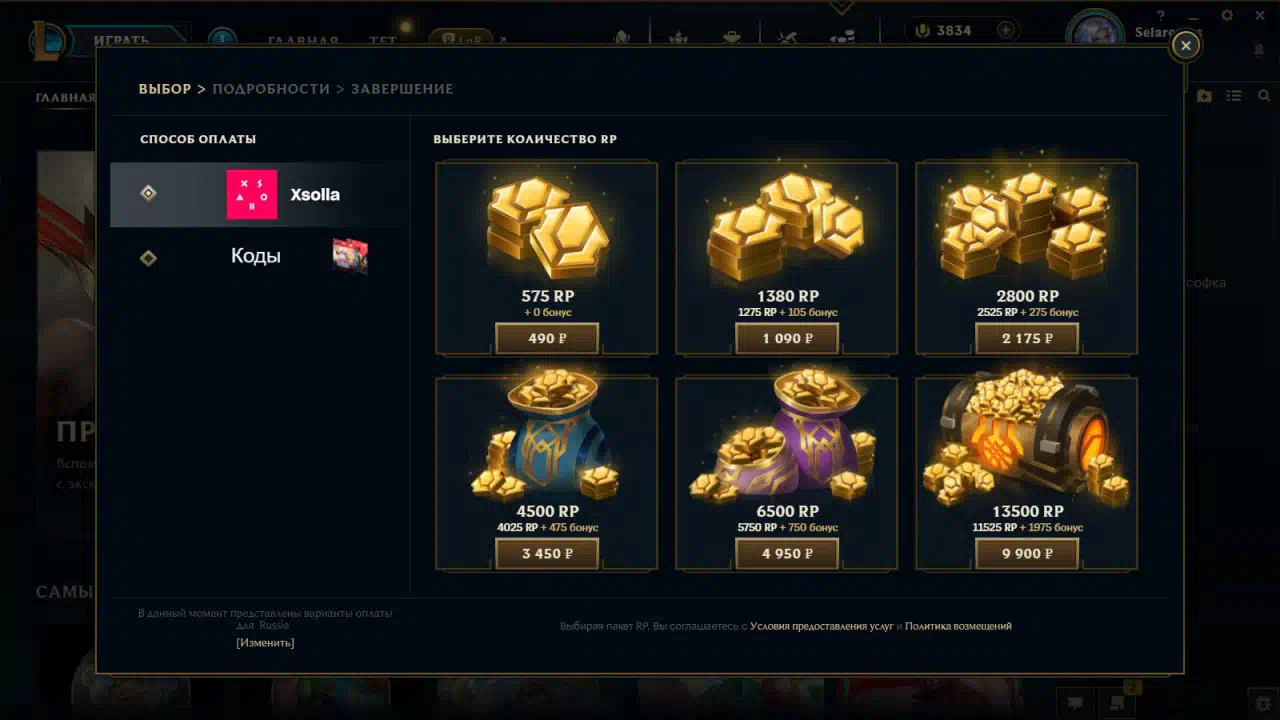
Task: Click the 2 175 ₽ price button
Action: click(x=1027, y=338)
